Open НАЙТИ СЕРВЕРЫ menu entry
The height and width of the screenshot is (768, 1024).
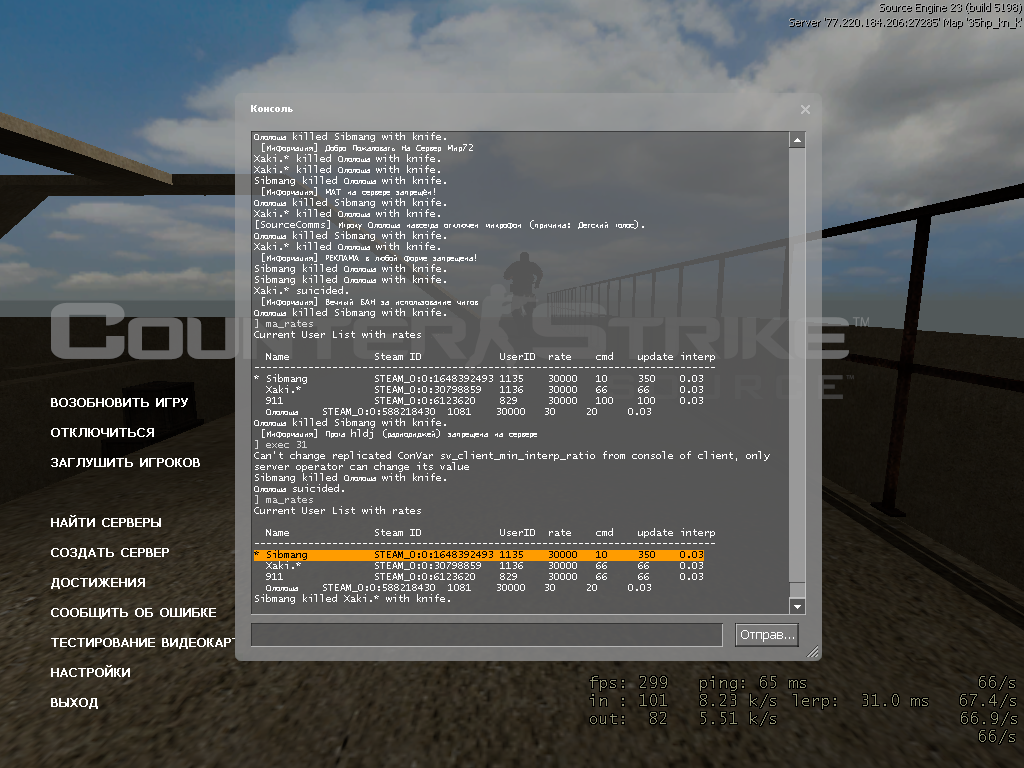(x=106, y=522)
